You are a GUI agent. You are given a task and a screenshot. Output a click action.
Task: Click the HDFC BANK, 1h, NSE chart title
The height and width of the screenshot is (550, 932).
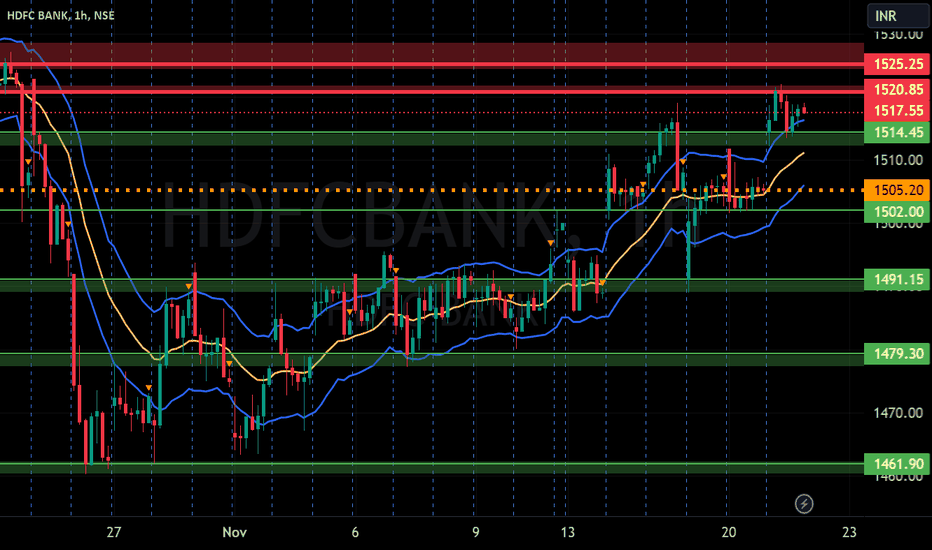[61, 15]
